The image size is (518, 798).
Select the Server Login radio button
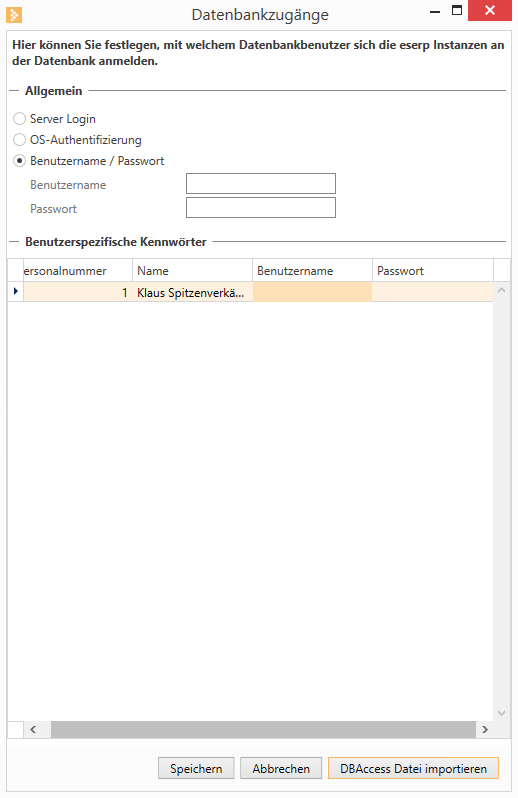pyautogui.click(x=19, y=119)
